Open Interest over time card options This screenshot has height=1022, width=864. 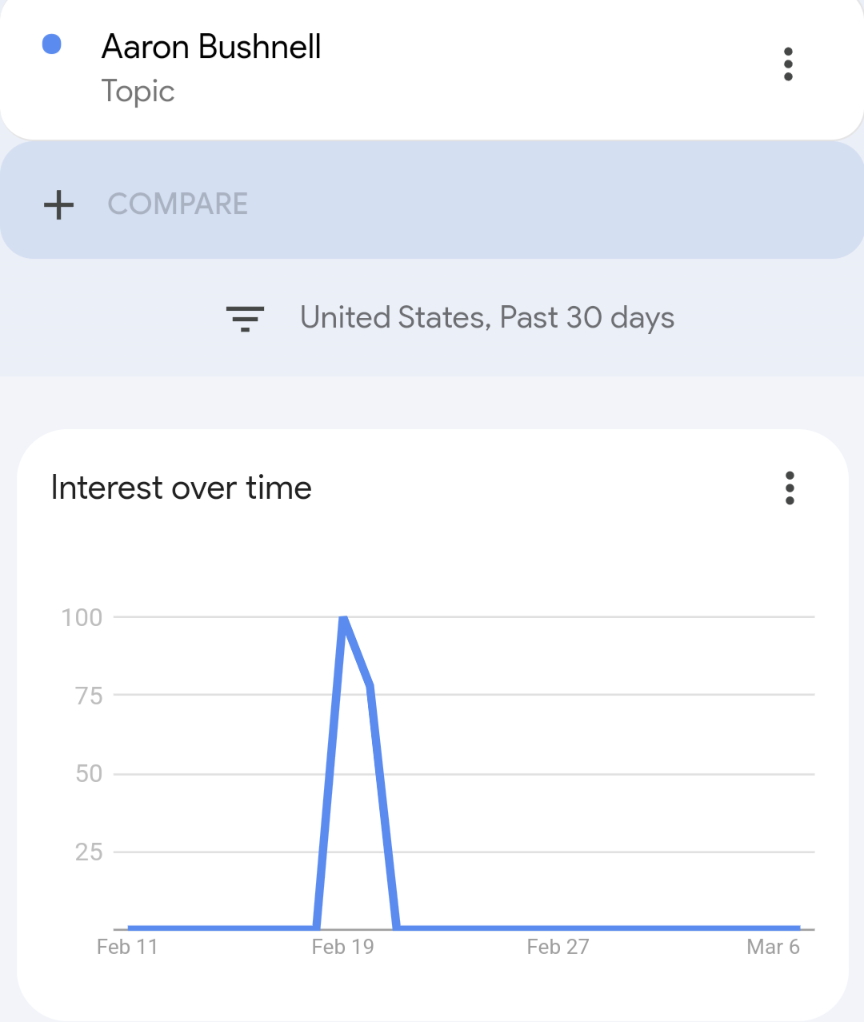pos(789,488)
